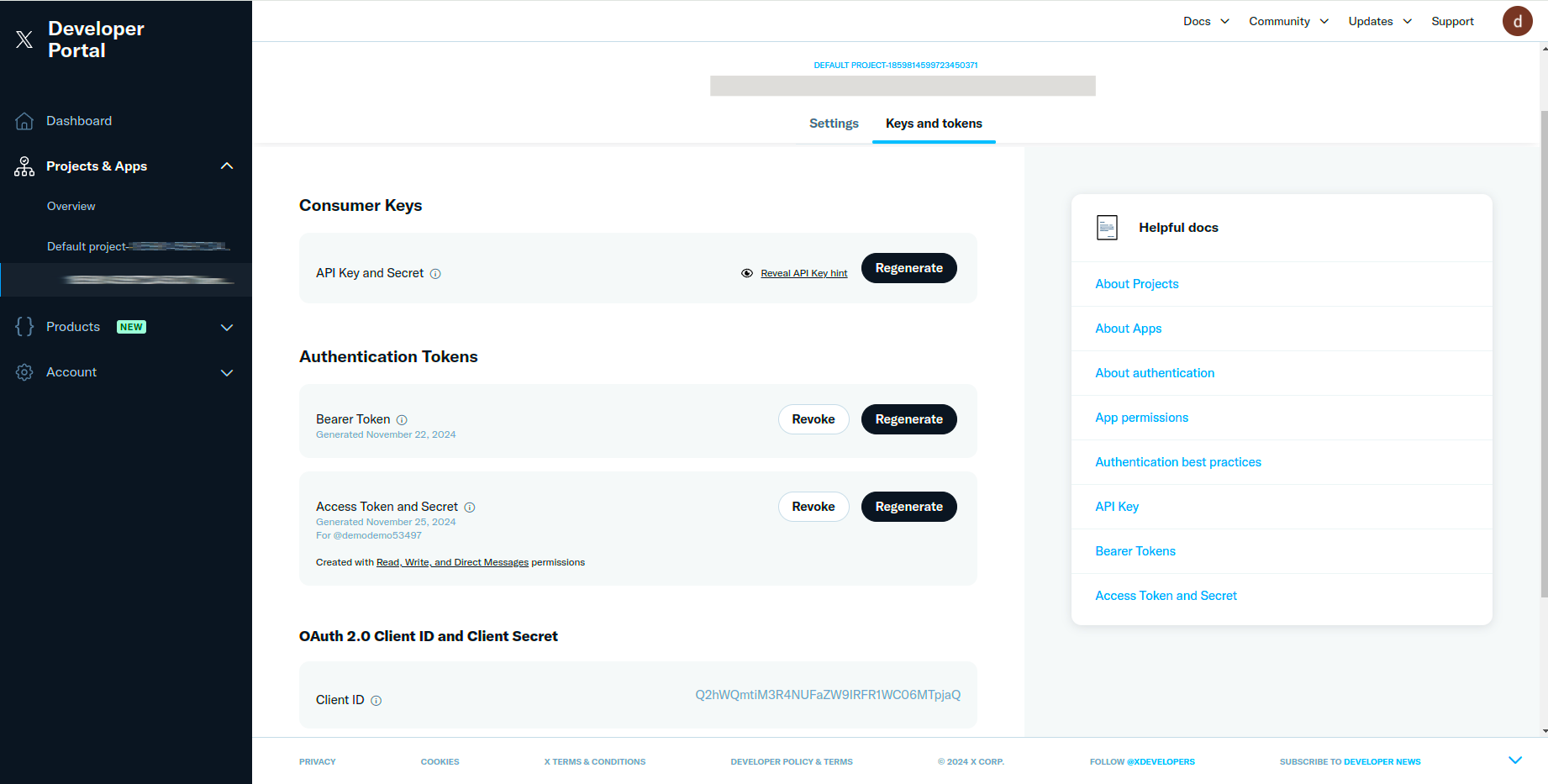The image size is (1548, 784).
Task: Regenerate the API Key and Secret
Action: [x=909, y=268]
